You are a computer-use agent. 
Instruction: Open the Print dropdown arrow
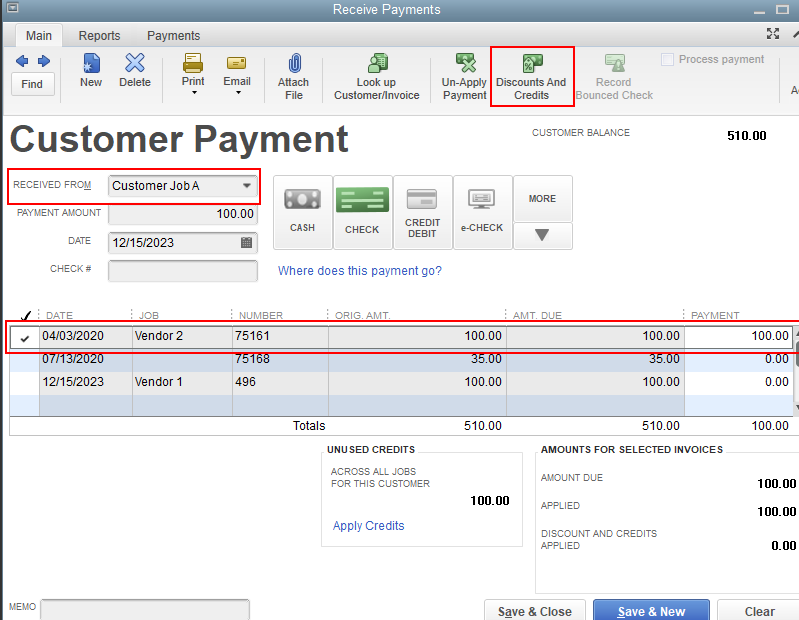pos(194,93)
